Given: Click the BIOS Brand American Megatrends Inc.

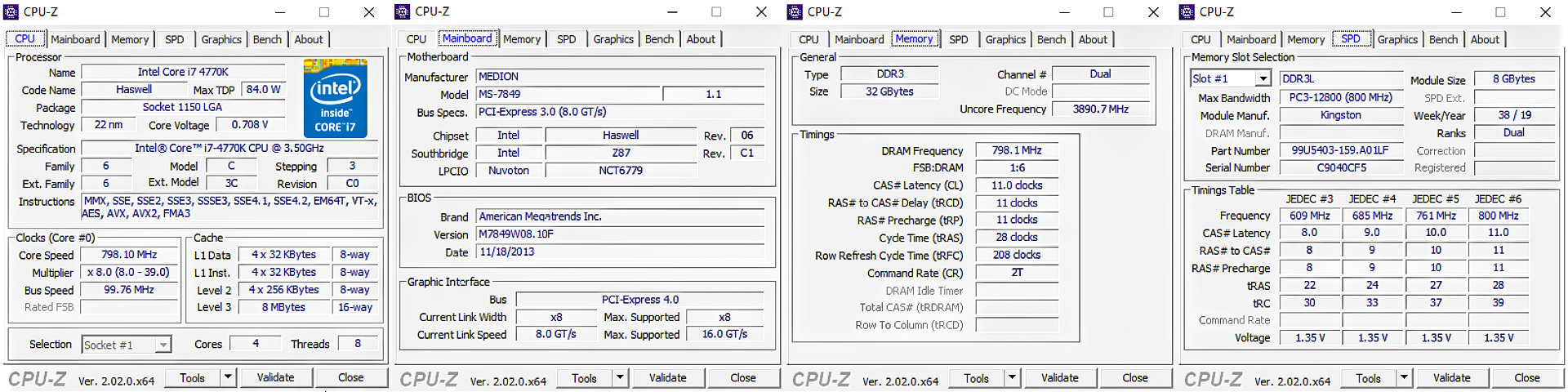Looking at the screenshot, I should (621, 216).
